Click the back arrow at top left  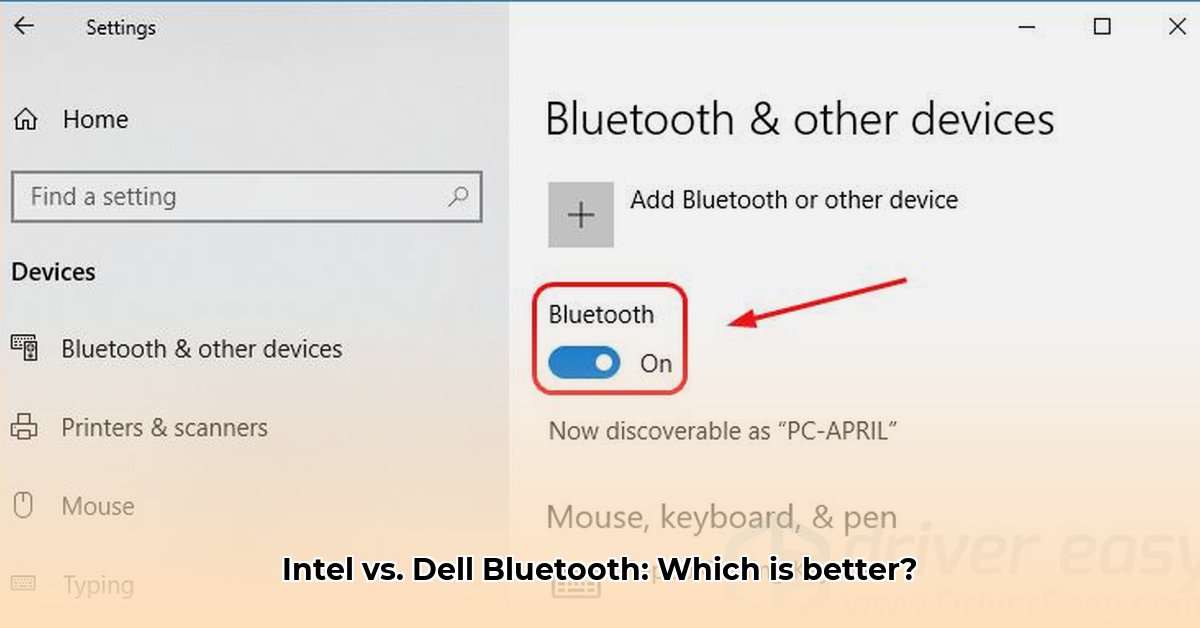(22, 26)
